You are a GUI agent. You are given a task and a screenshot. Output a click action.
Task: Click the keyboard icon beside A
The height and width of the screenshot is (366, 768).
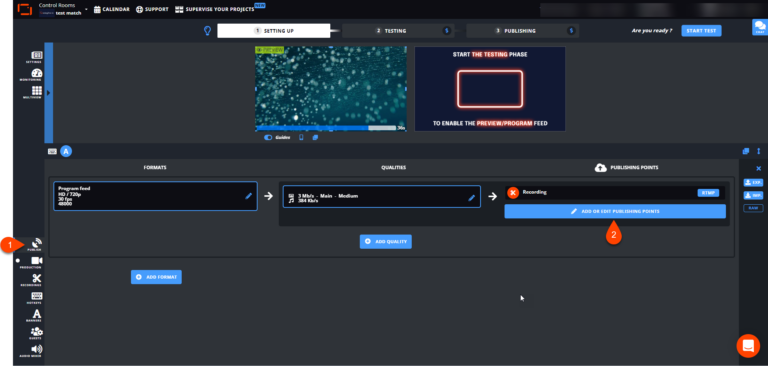(52, 151)
